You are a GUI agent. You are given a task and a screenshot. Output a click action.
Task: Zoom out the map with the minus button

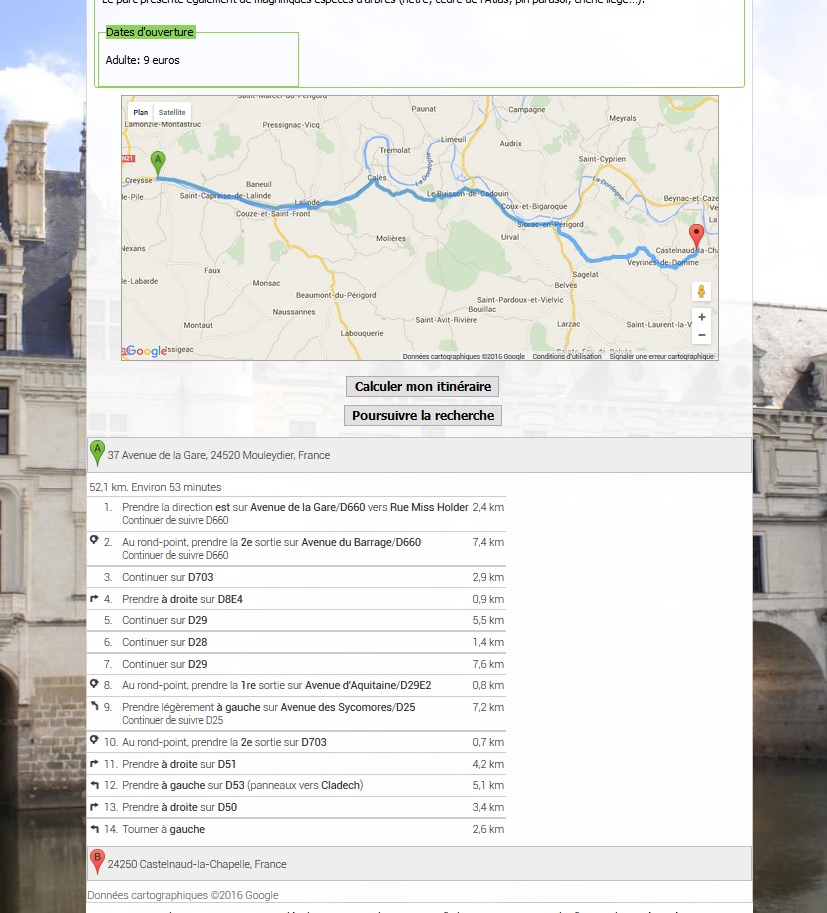tap(702, 335)
